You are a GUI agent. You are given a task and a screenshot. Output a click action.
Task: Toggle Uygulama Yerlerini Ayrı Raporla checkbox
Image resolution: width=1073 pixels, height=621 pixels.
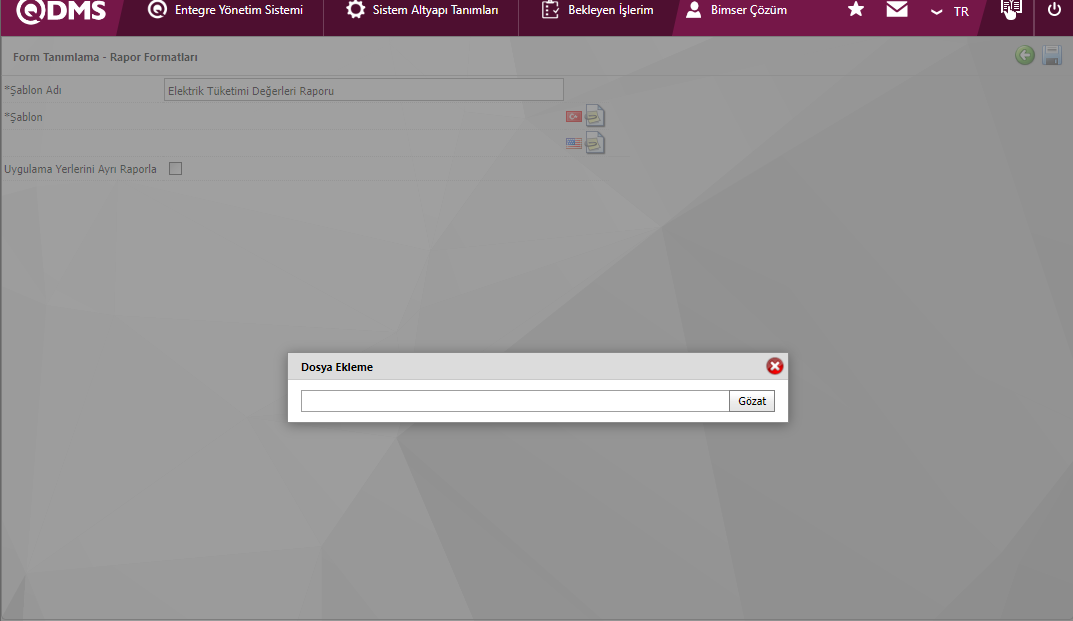coord(175,168)
